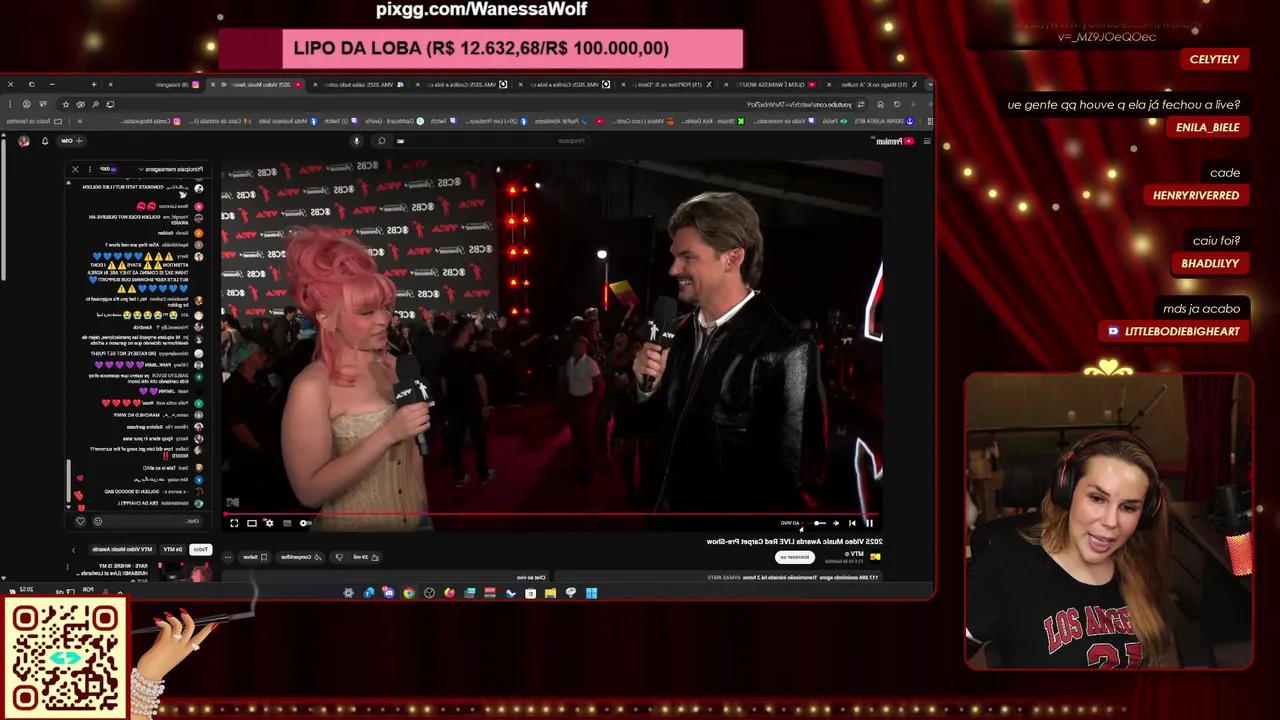Open the RAYE related video thumbnail
The height and width of the screenshot is (720, 1280).
[183, 573]
